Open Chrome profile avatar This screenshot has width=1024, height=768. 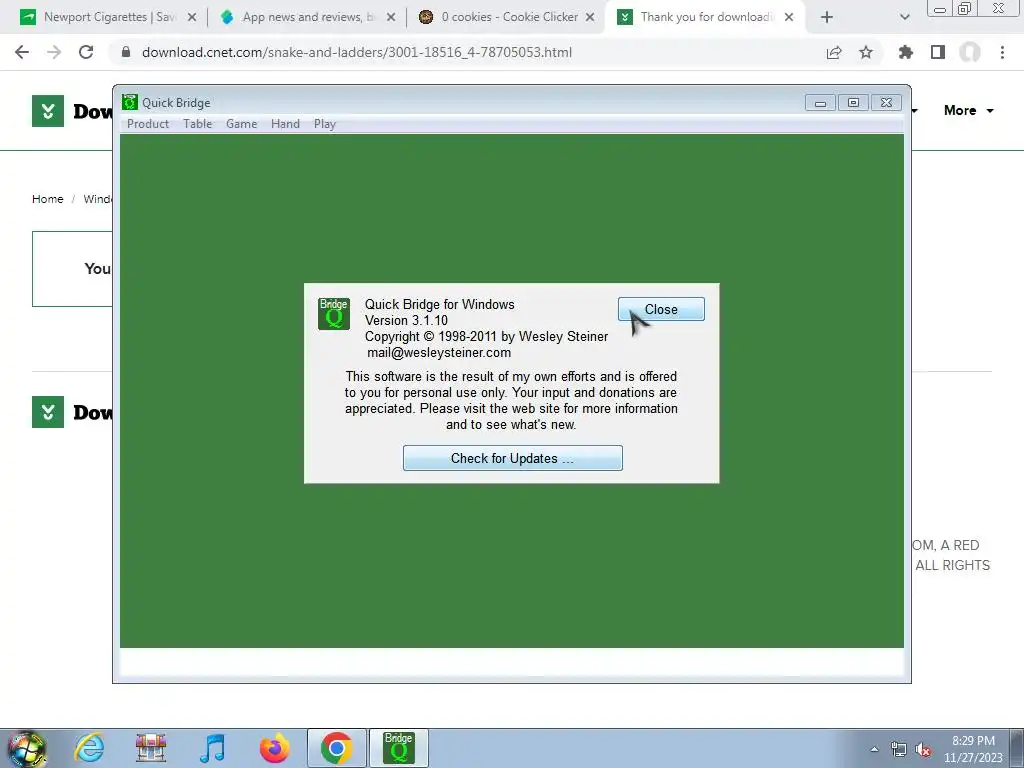pos(970,52)
